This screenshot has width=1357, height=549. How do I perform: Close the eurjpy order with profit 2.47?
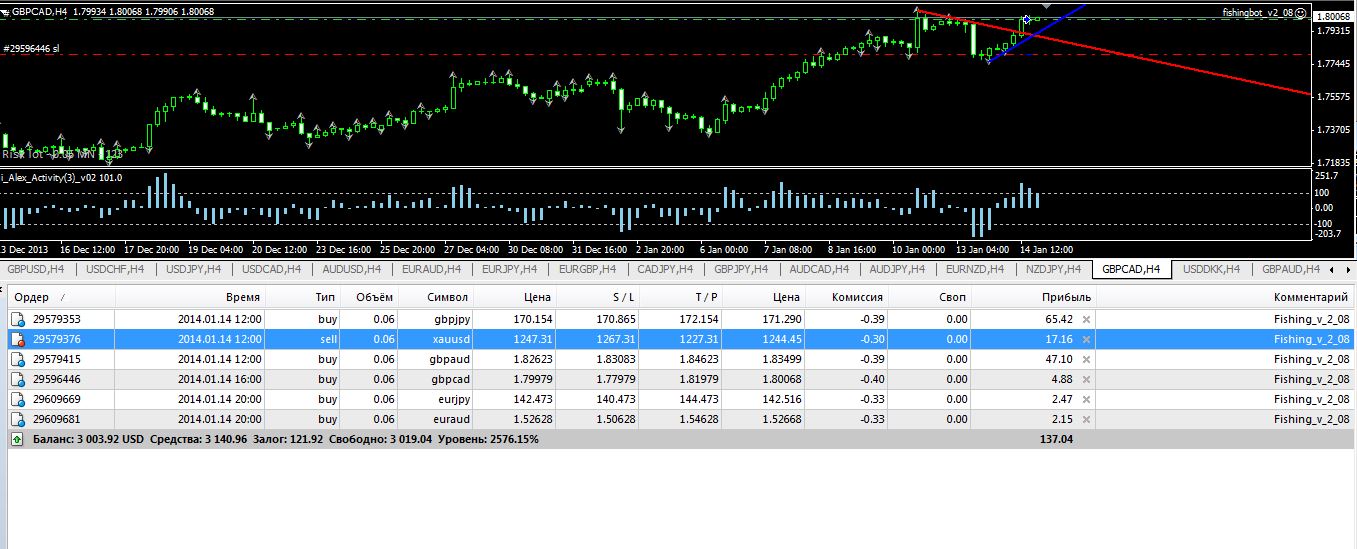[x=1087, y=399]
